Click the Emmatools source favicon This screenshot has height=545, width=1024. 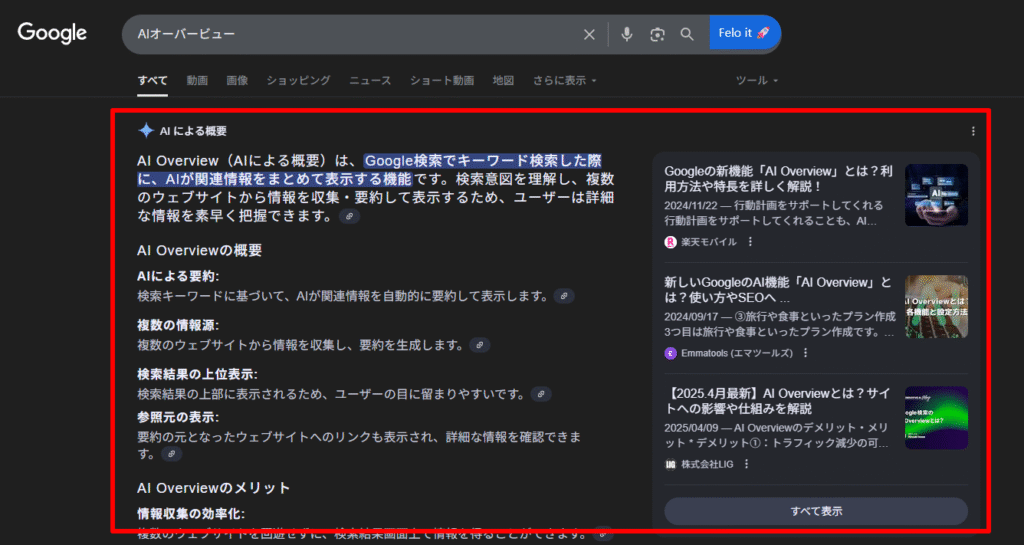pyautogui.click(x=670, y=353)
